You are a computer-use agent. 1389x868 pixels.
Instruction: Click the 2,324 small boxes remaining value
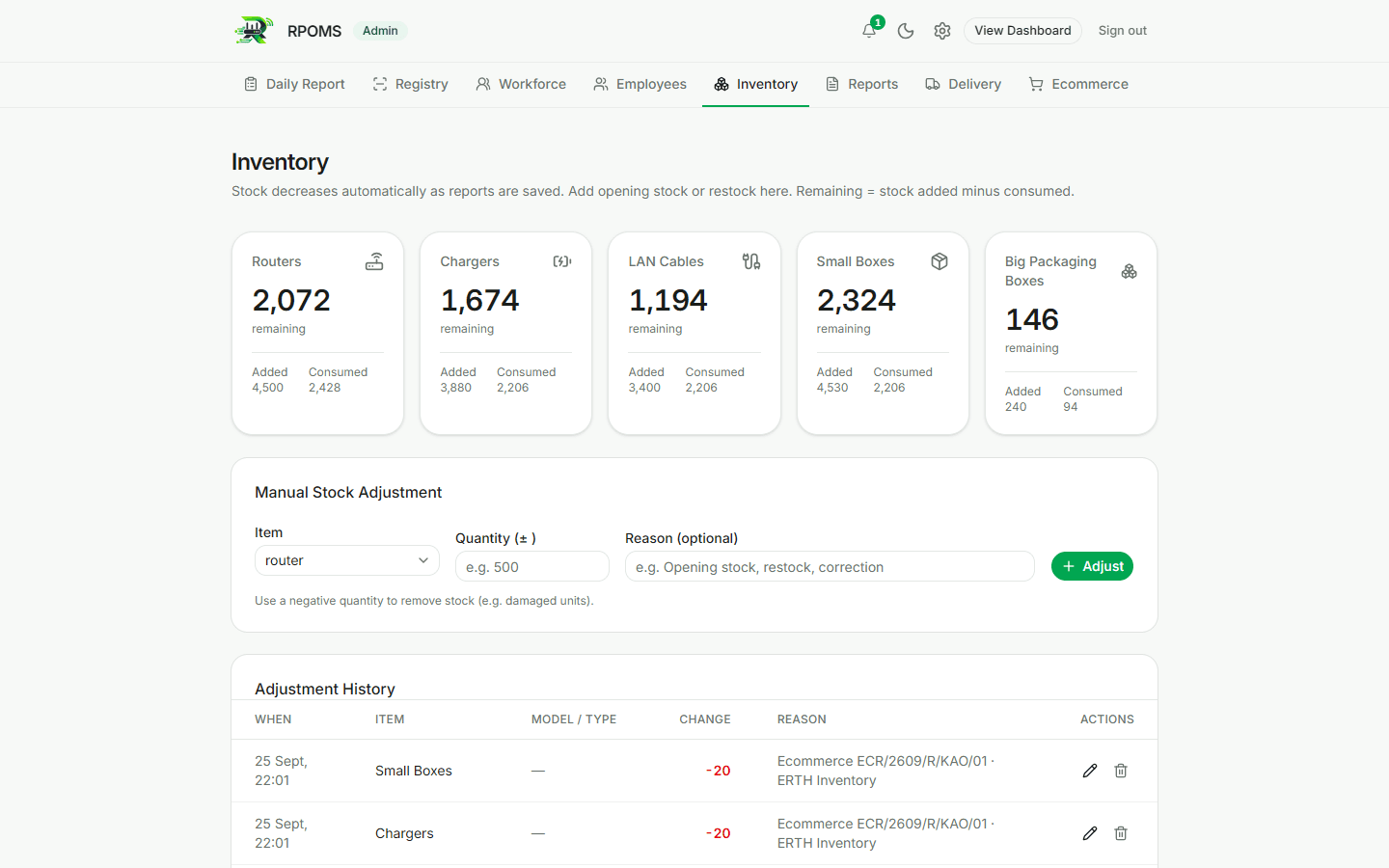point(856,300)
